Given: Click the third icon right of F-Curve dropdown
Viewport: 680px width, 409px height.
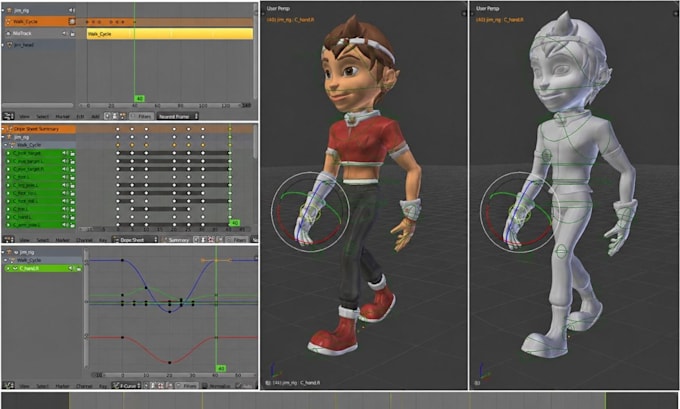Looking at the screenshot, I should pos(160,385).
